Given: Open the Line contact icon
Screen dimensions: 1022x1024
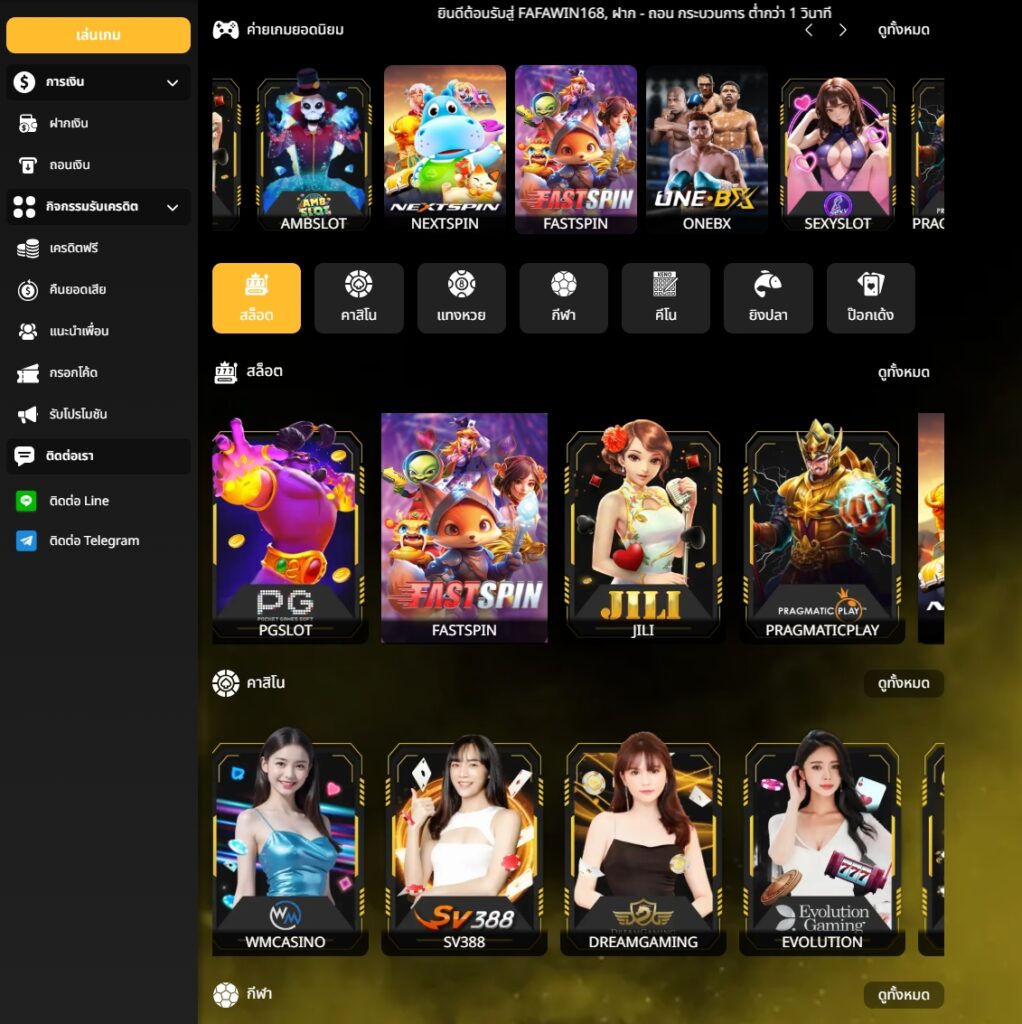Looking at the screenshot, I should 26,501.
